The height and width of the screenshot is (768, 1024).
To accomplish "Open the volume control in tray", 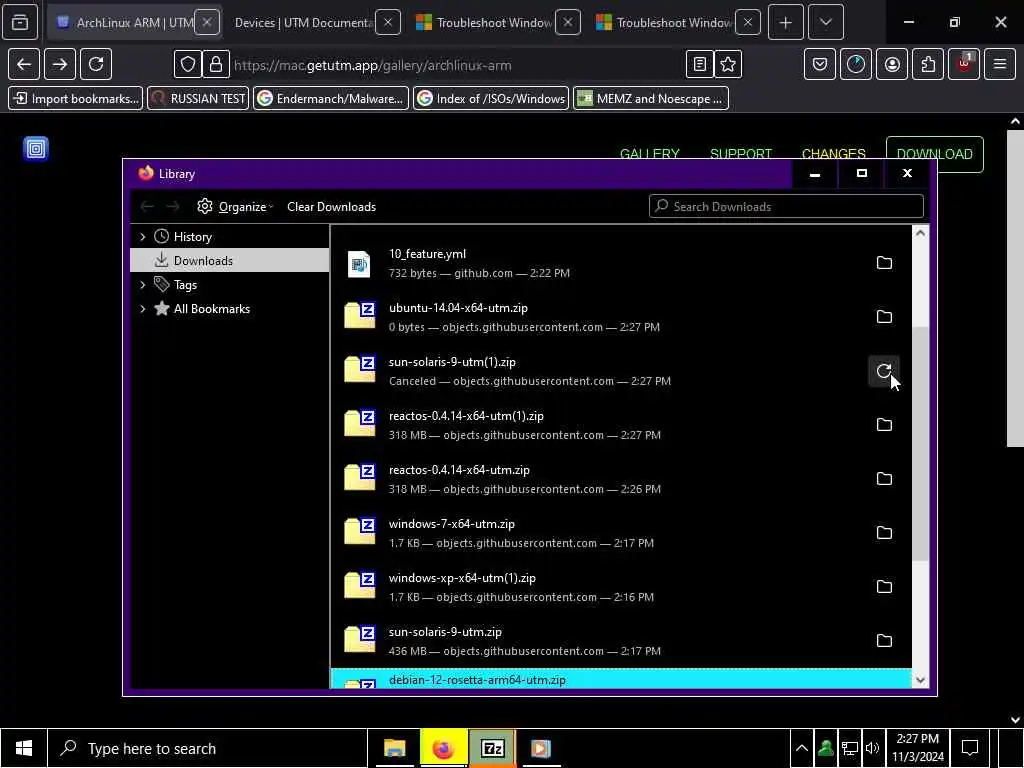I will pos(872,748).
